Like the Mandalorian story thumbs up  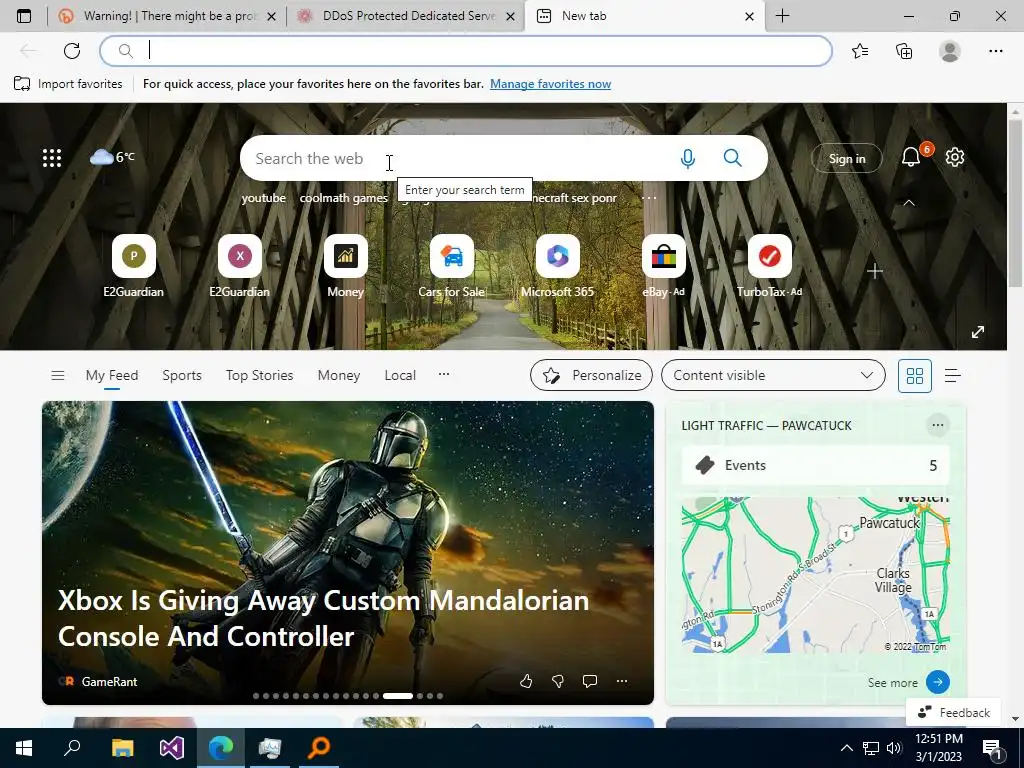tap(526, 681)
